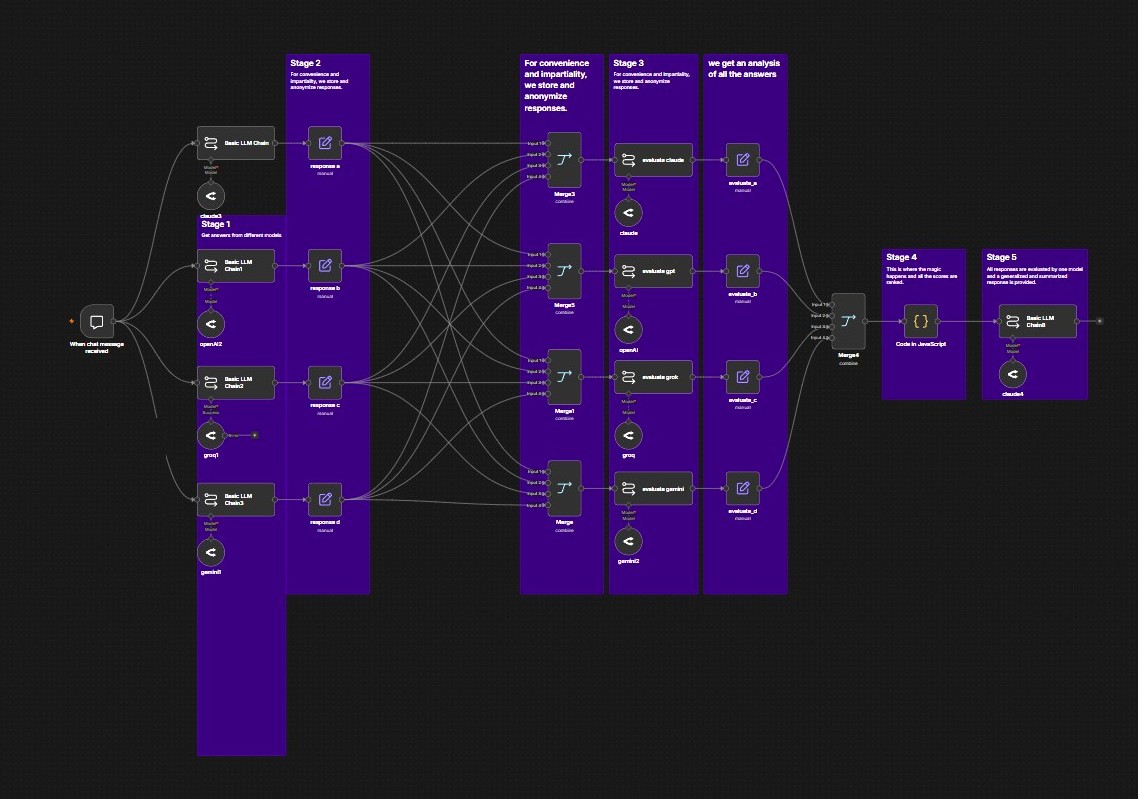Image resolution: width=1138 pixels, height=799 pixels.
Task: Open the Basic LLM Chain1 node
Action: [x=236, y=266]
